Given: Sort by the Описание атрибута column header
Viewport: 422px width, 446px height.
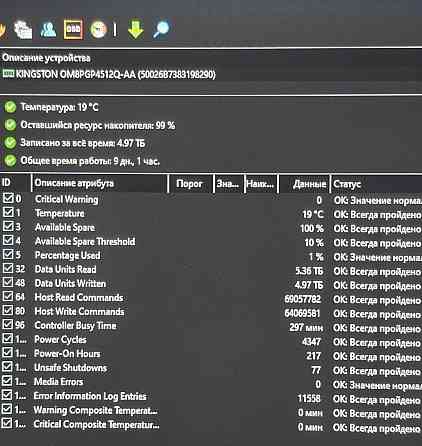Looking at the screenshot, I should click(100, 183).
